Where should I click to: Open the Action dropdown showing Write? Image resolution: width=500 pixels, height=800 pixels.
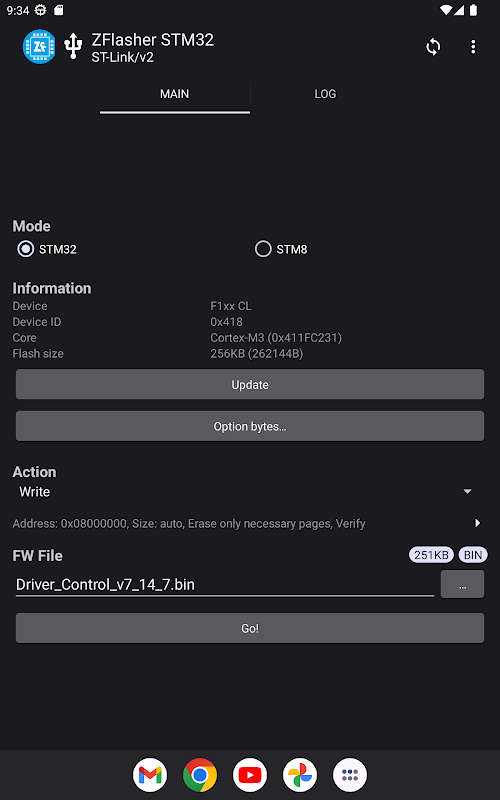pyautogui.click(x=246, y=492)
